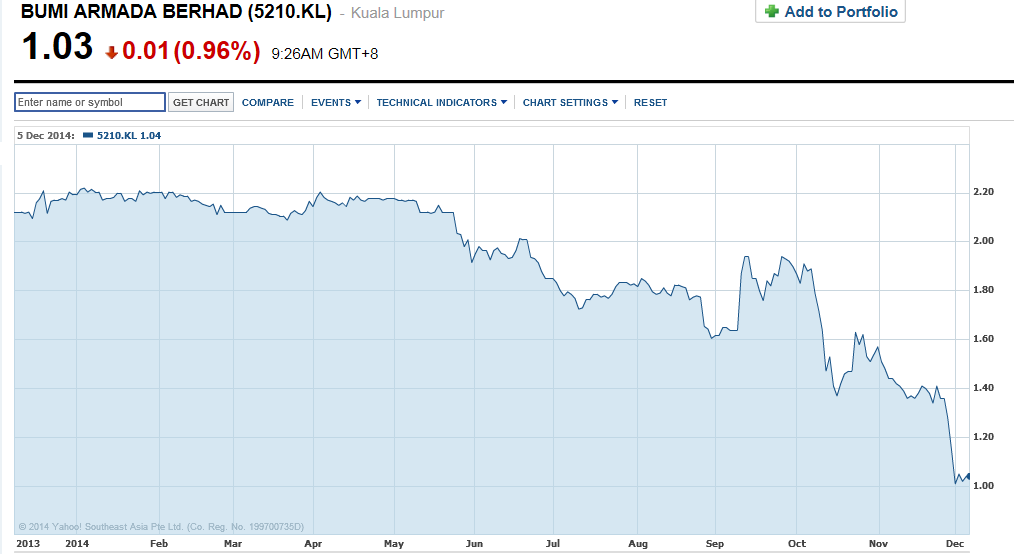Click the 5 Dec 2014 date label
Image resolution: width=1014 pixels, height=554 pixels.
tap(46, 136)
